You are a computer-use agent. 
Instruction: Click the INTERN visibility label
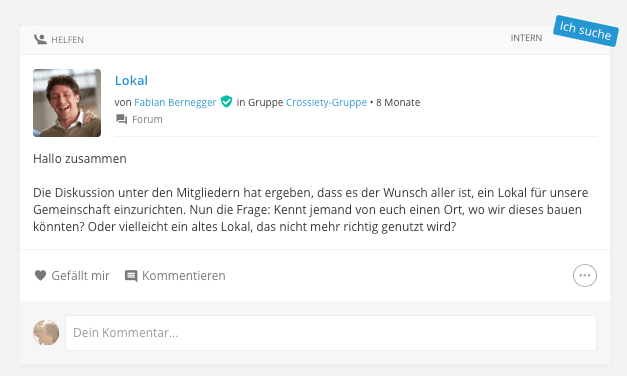526,38
